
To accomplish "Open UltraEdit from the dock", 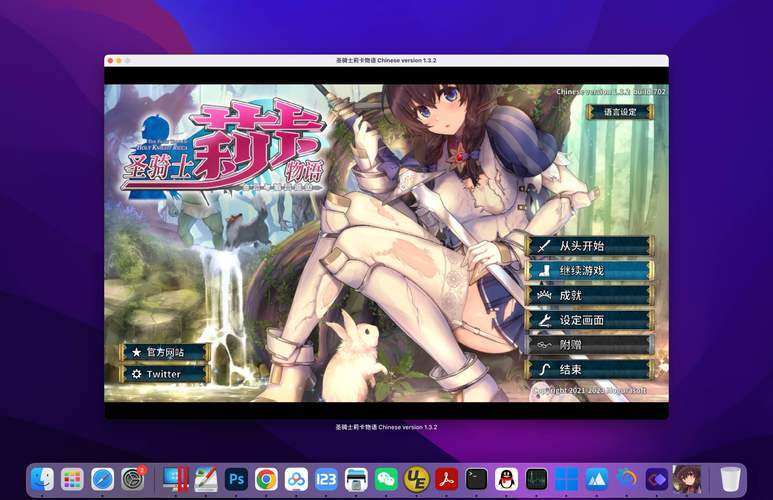I will pyautogui.click(x=416, y=479).
